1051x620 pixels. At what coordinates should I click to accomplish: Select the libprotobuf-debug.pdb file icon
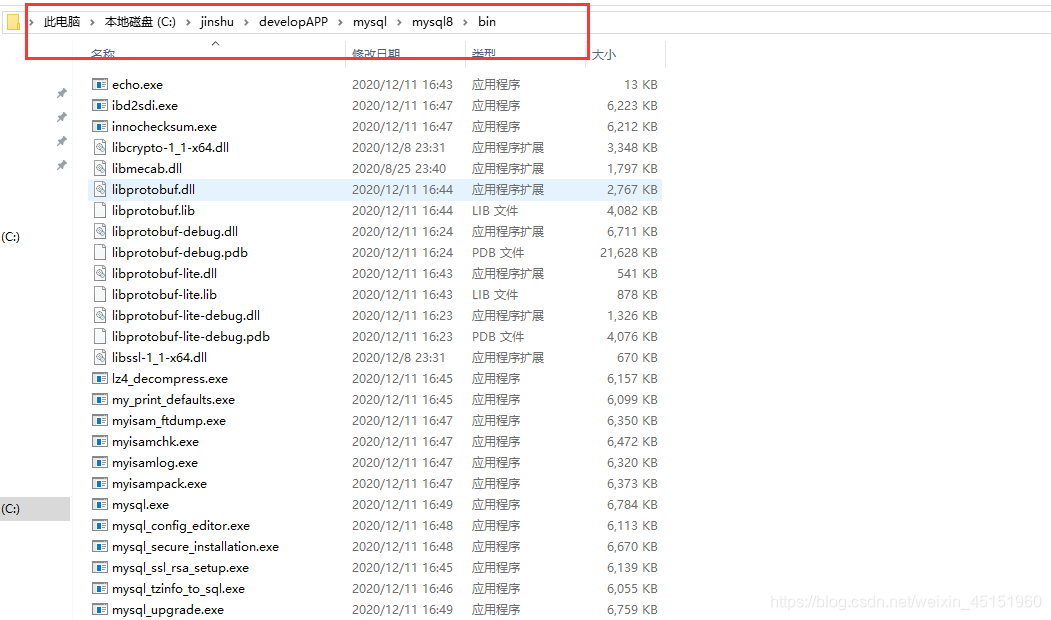point(100,253)
